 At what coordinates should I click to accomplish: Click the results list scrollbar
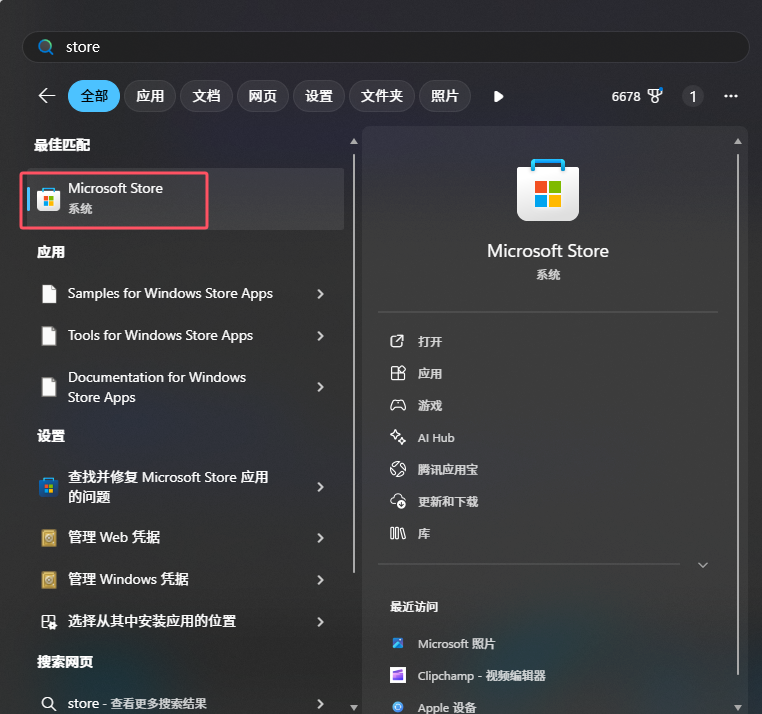(x=354, y=363)
